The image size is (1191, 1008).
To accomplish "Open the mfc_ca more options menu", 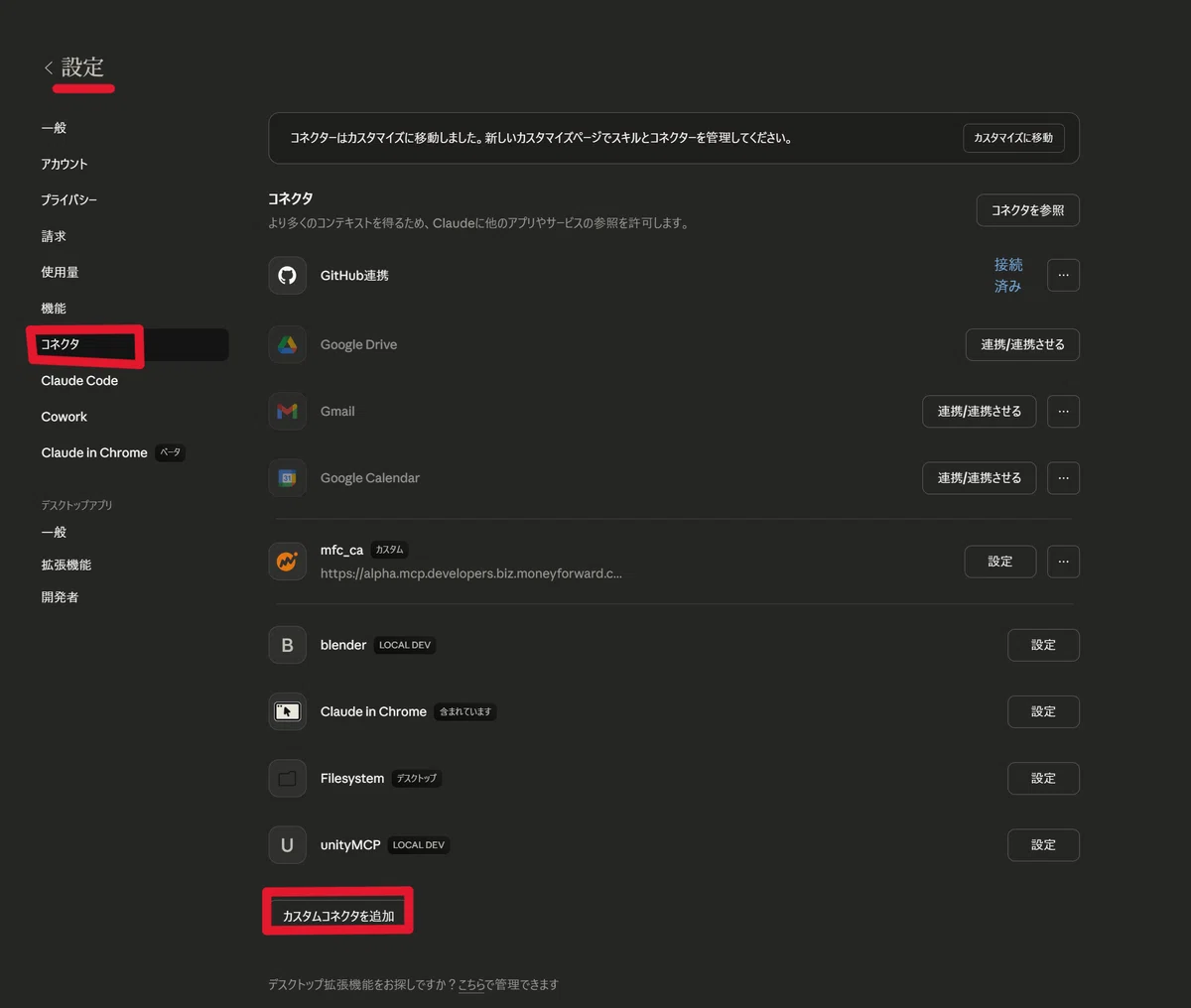I will pyautogui.click(x=1063, y=562).
